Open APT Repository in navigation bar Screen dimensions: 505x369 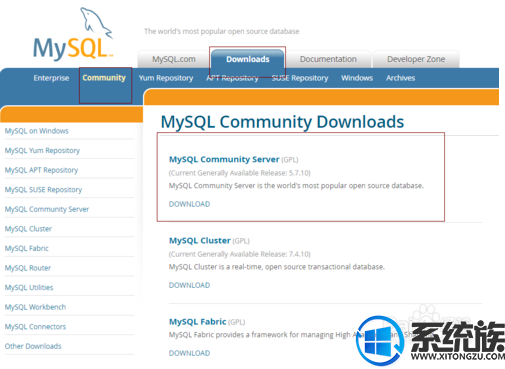coord(232,78)
